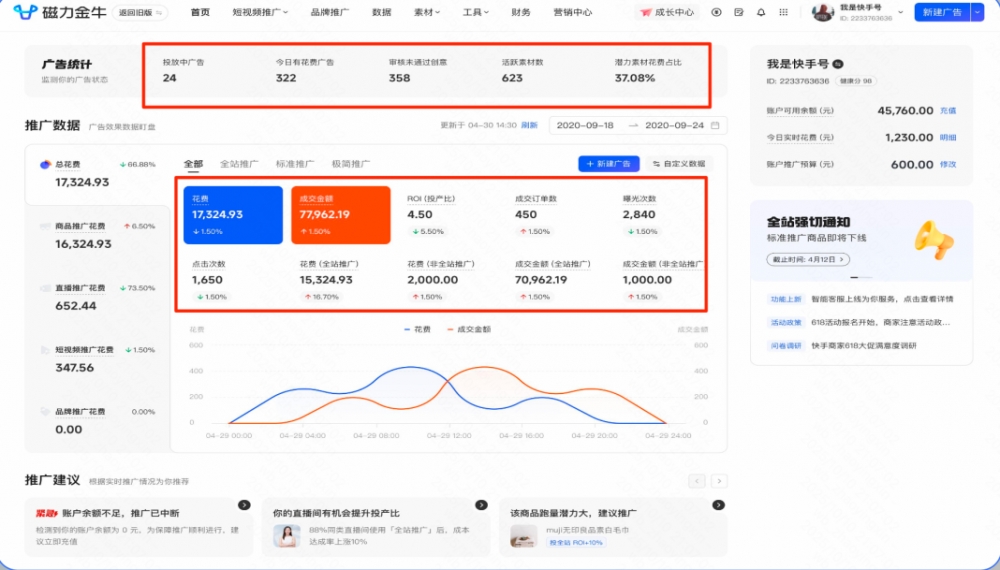Click the 新建广告 button in 推广数据
Image resolution: width=1000 pixels, height=570 pixels.
coord(608,164)
